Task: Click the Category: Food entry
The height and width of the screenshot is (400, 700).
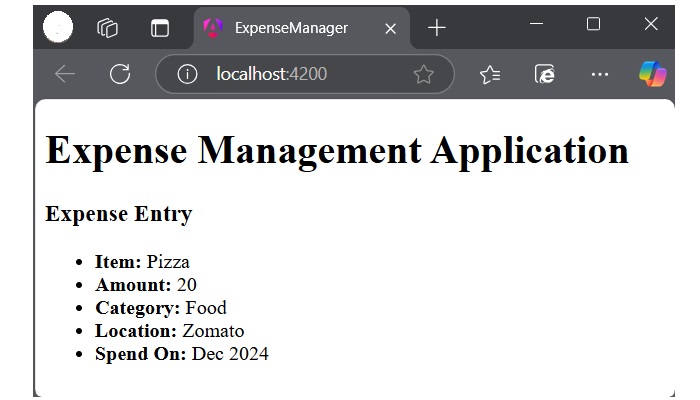Action: 161,308
